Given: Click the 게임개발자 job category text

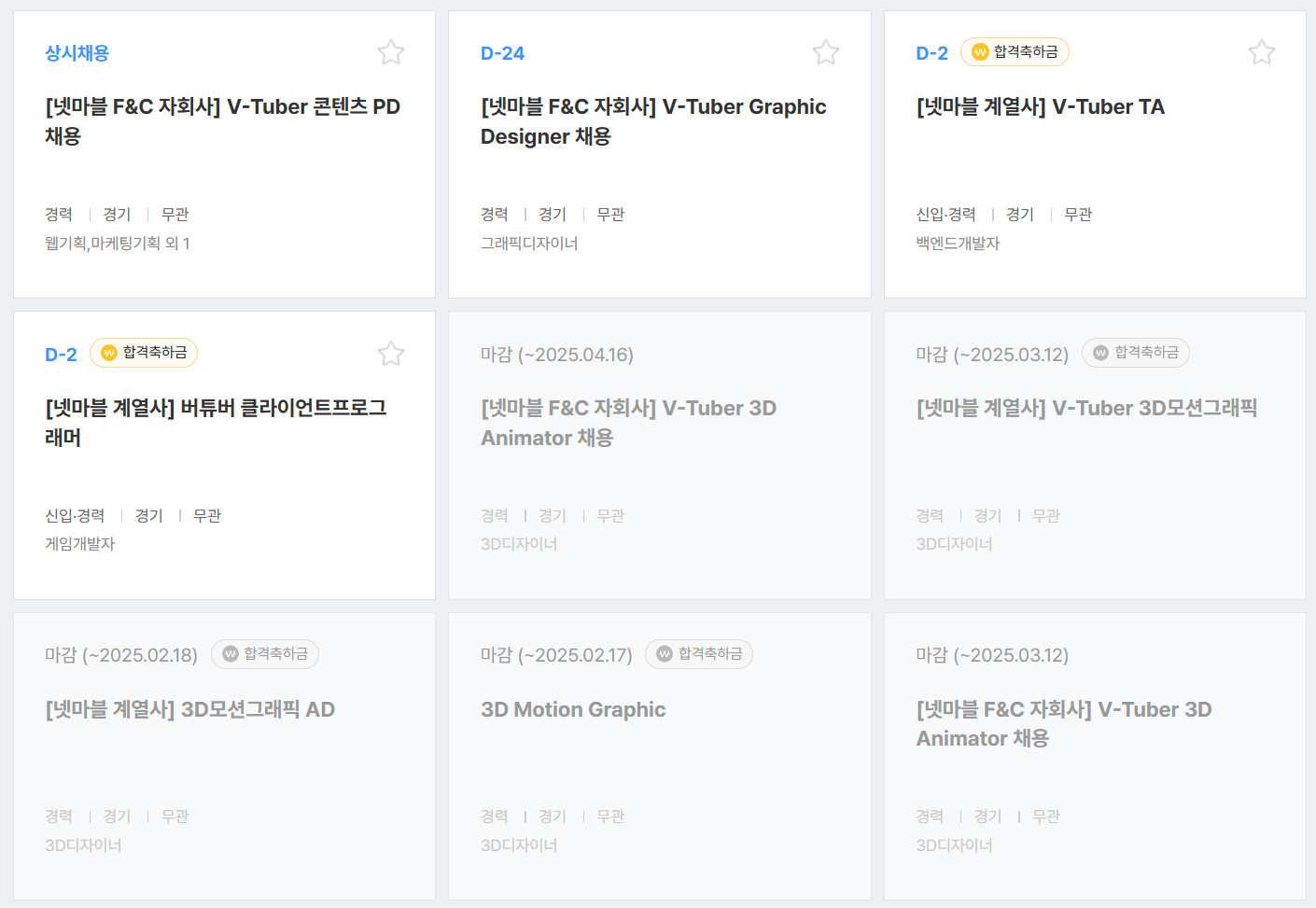Looking at the screenshot, I should tap(79, 544).
